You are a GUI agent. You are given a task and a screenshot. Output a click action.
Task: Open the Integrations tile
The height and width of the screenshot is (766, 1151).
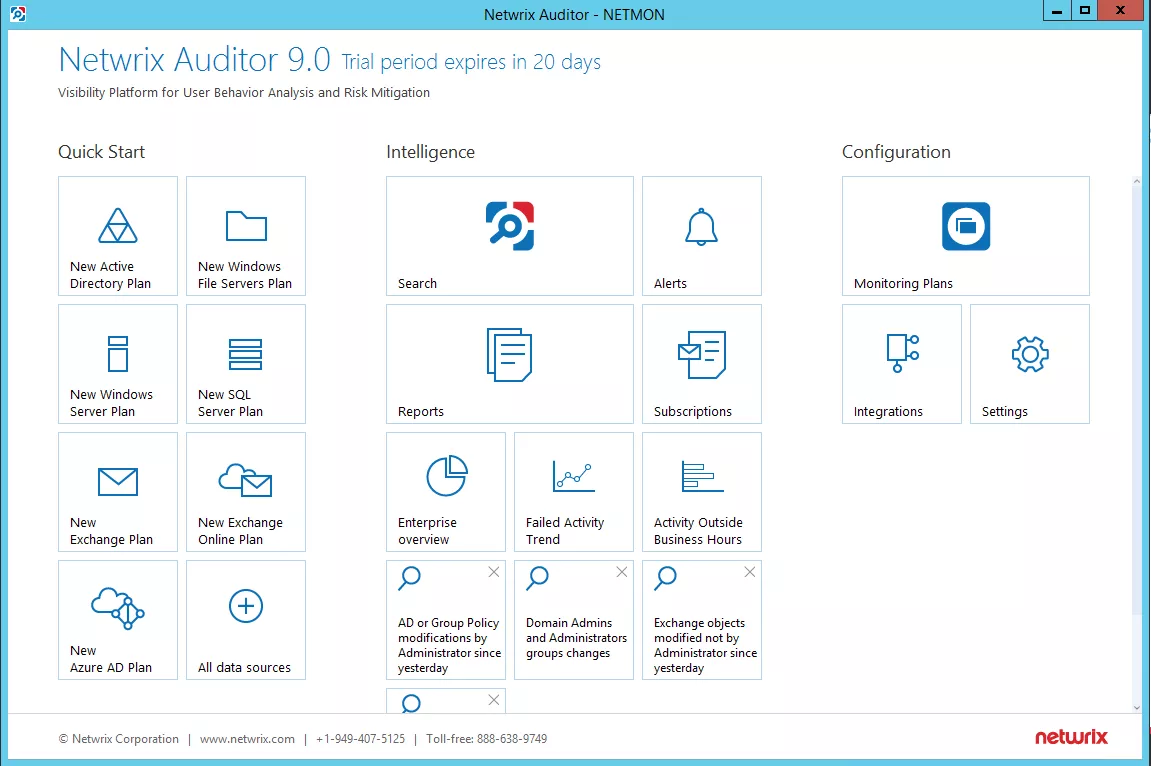(901, 364)
